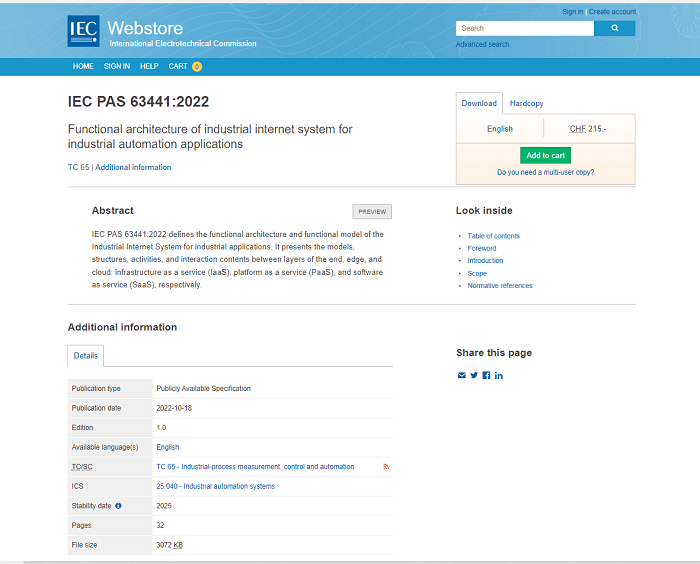Image resolution: width=700 pixels, height=564 pixels.
Task: Share this page via email icon
Action: (462, 375)
